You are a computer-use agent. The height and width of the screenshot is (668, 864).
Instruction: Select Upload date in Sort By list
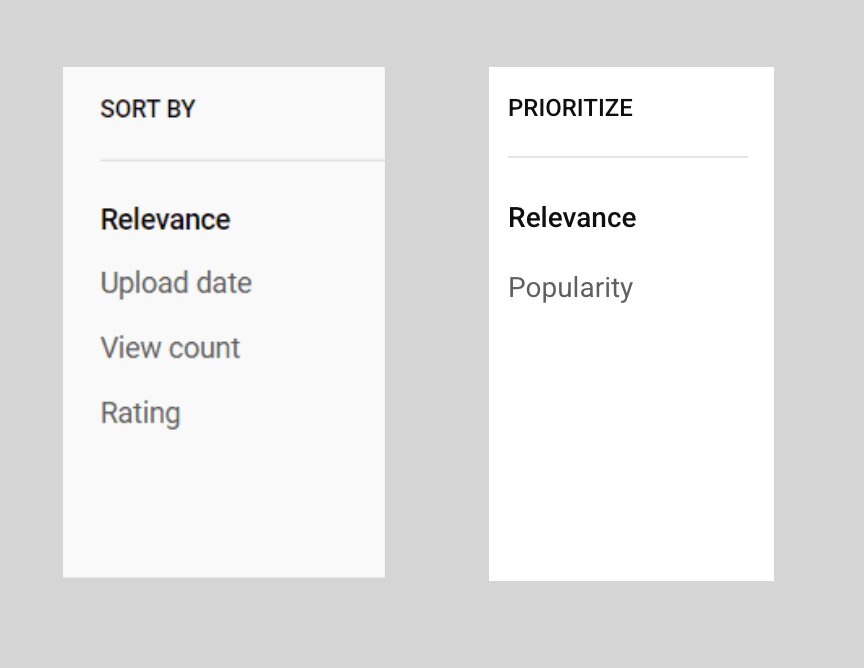click(x=176, y=283)
